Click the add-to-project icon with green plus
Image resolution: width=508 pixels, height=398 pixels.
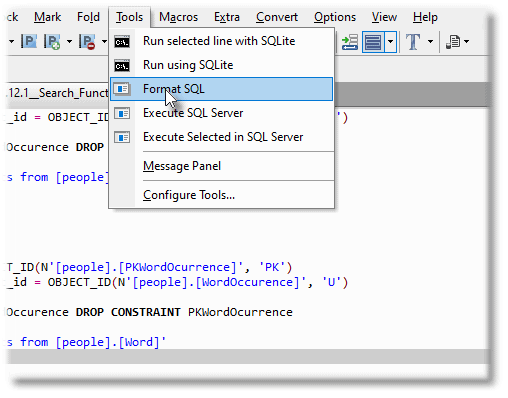coord(52,42)
